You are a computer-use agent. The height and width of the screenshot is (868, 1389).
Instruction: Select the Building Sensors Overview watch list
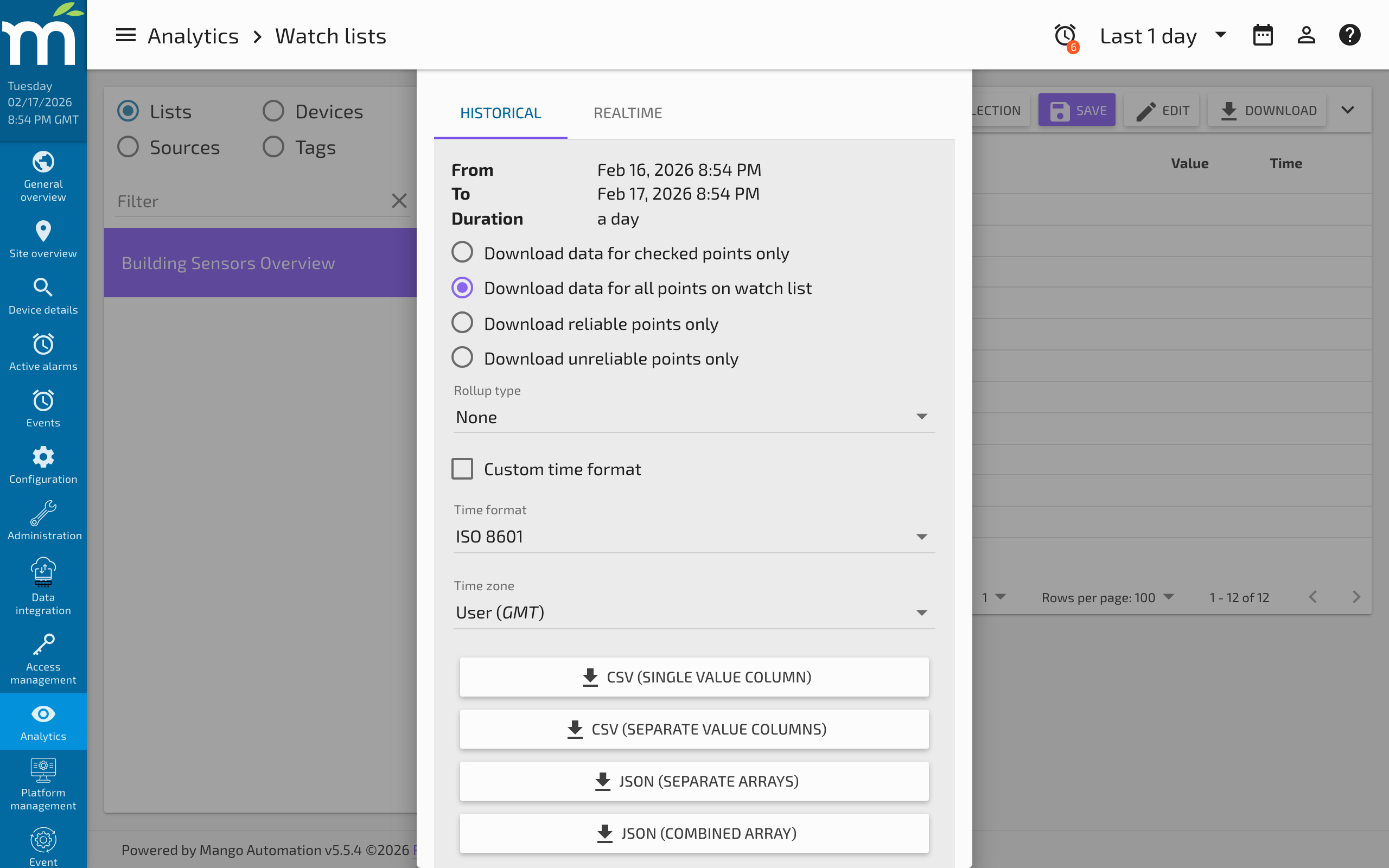pos(259,263)
